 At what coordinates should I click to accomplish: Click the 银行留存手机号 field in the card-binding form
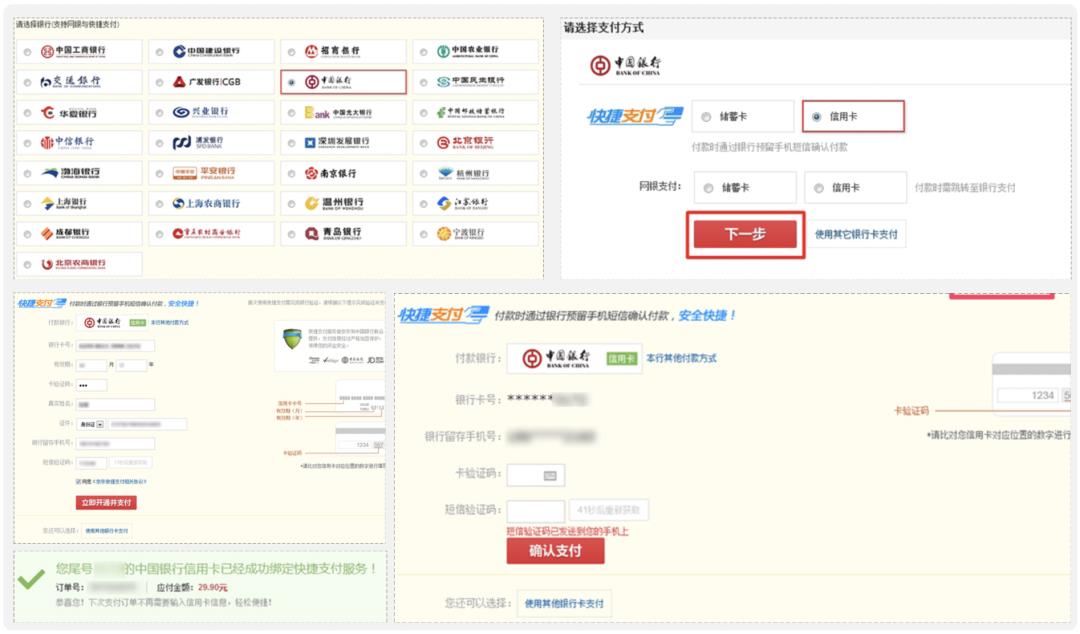(x=115, y=444)
